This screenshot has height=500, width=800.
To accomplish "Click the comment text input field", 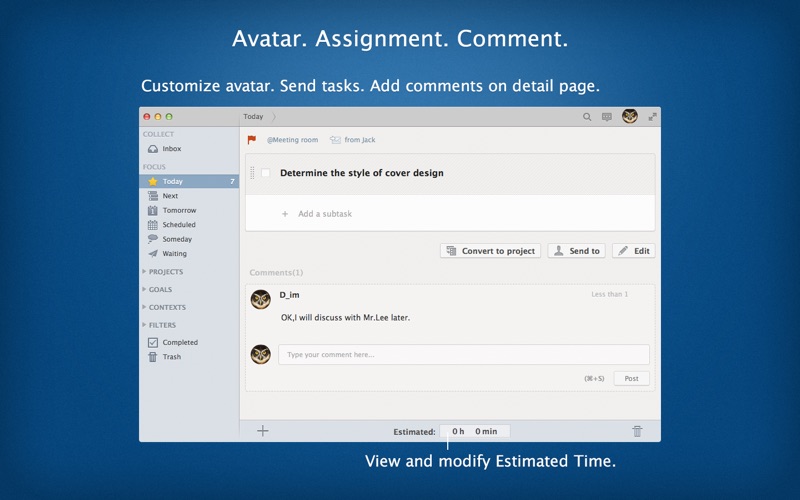I will (463, 355).
